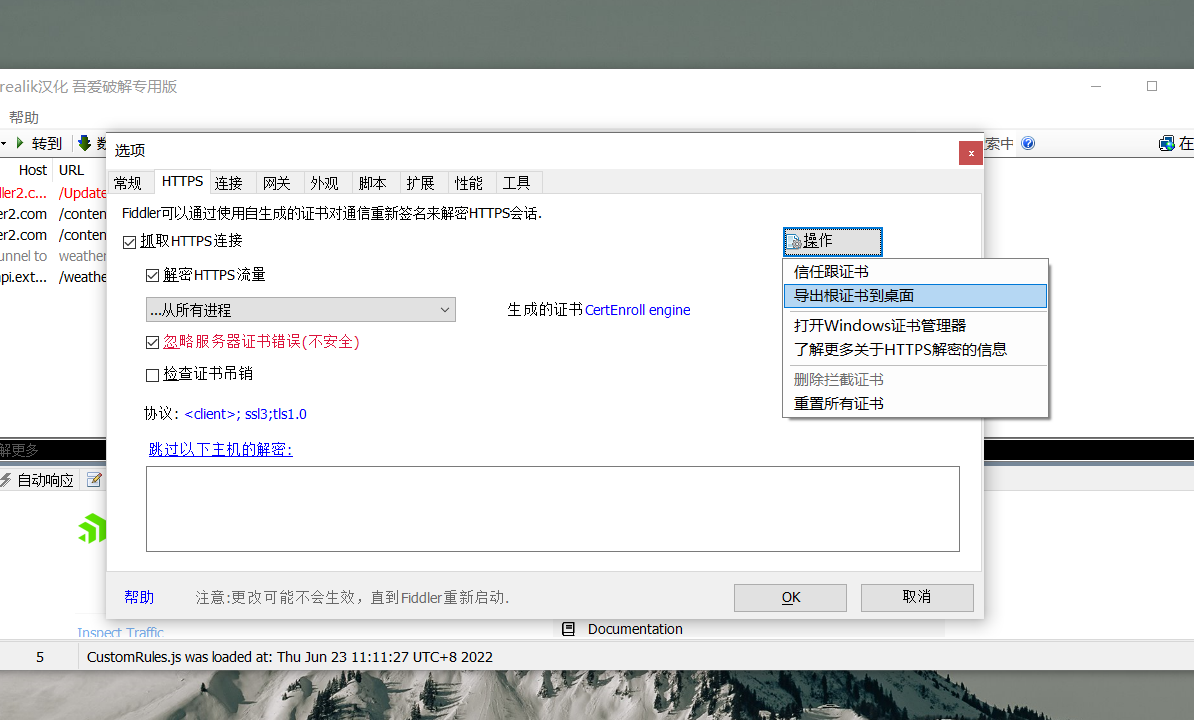Screen dimensions: 1194x720
Task: Uncheck the 解密HTTPS流量 checkbox
Action: (x=153, y=275)
